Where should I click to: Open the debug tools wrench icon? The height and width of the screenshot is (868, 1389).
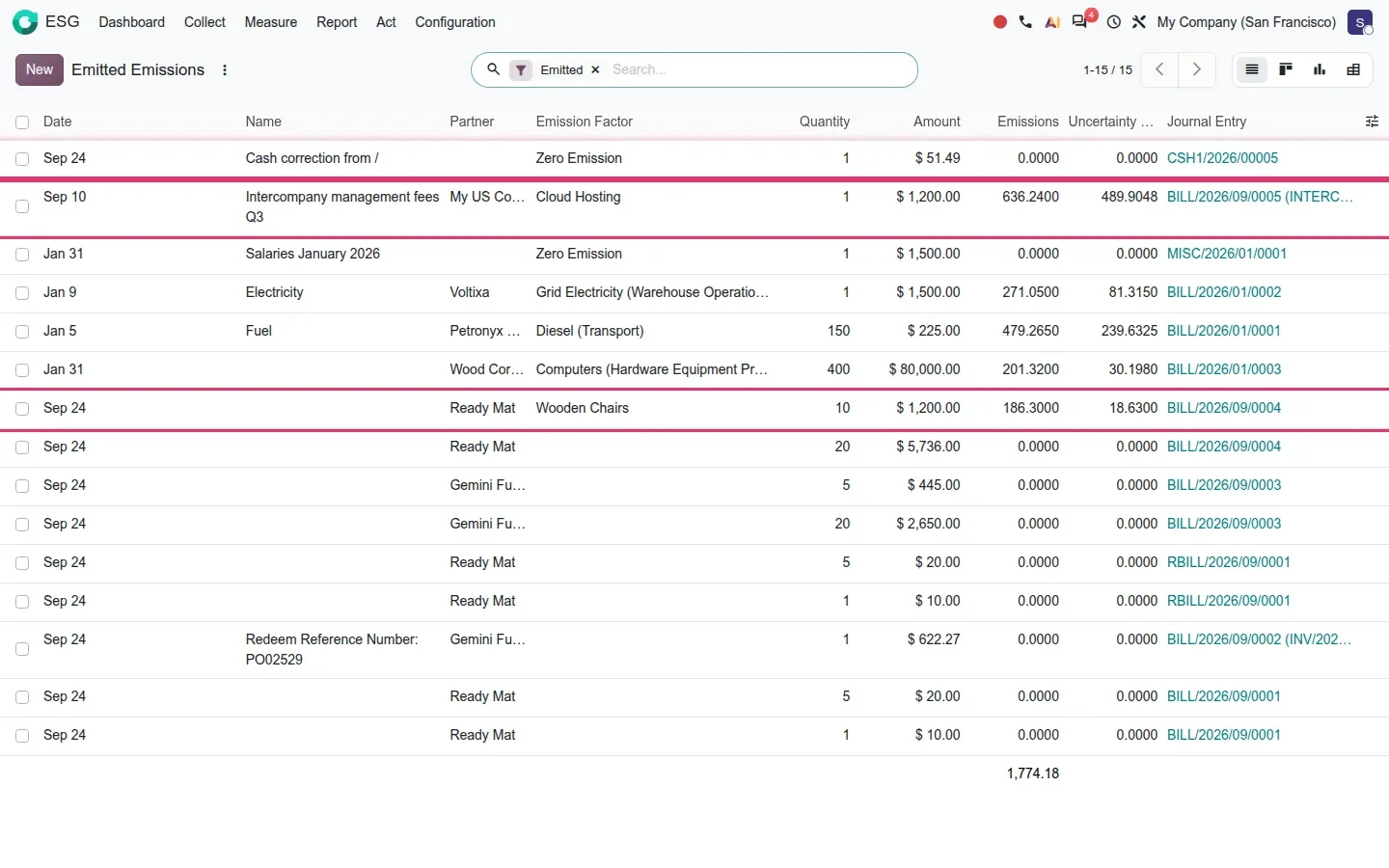click(x=1139, y=21)
